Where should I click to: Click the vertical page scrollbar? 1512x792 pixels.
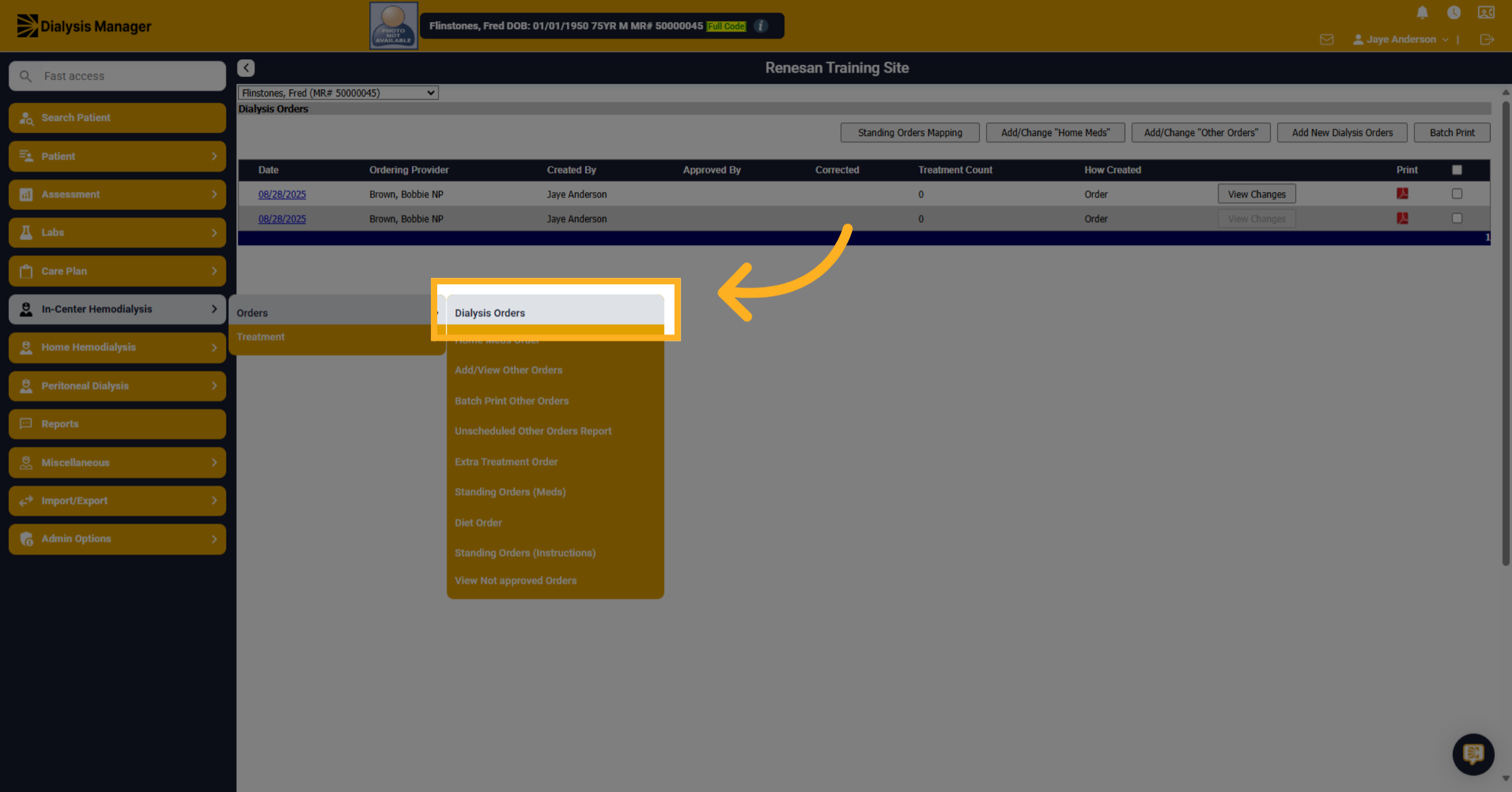1506,334
